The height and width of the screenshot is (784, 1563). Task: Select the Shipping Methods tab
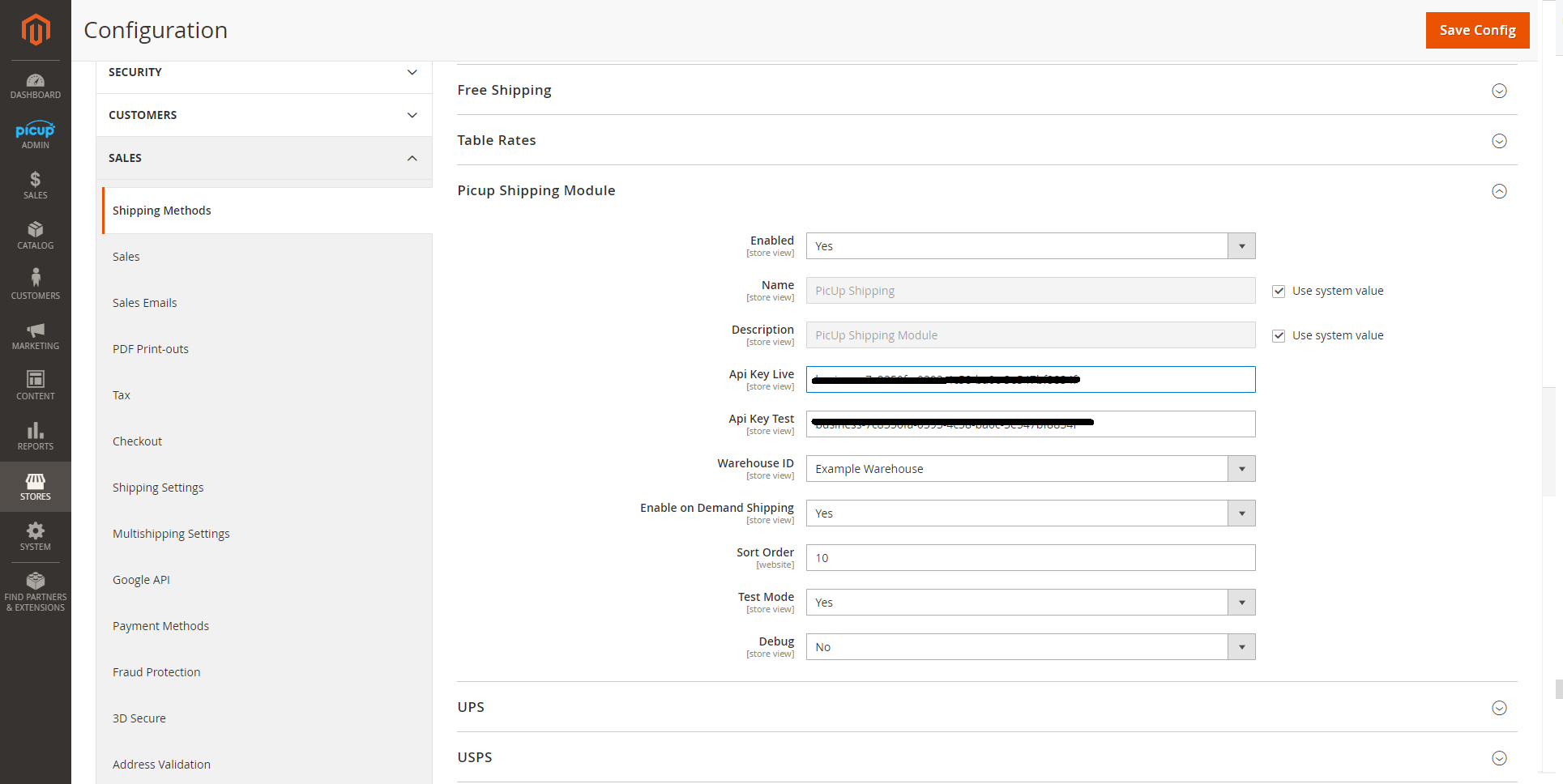coord(267,211)
